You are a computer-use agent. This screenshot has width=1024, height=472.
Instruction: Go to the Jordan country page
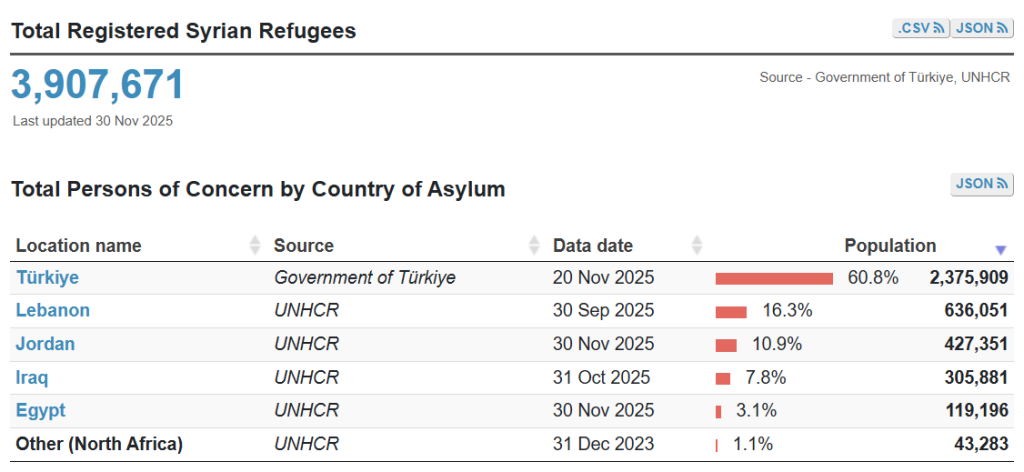[x=45, y=344]
